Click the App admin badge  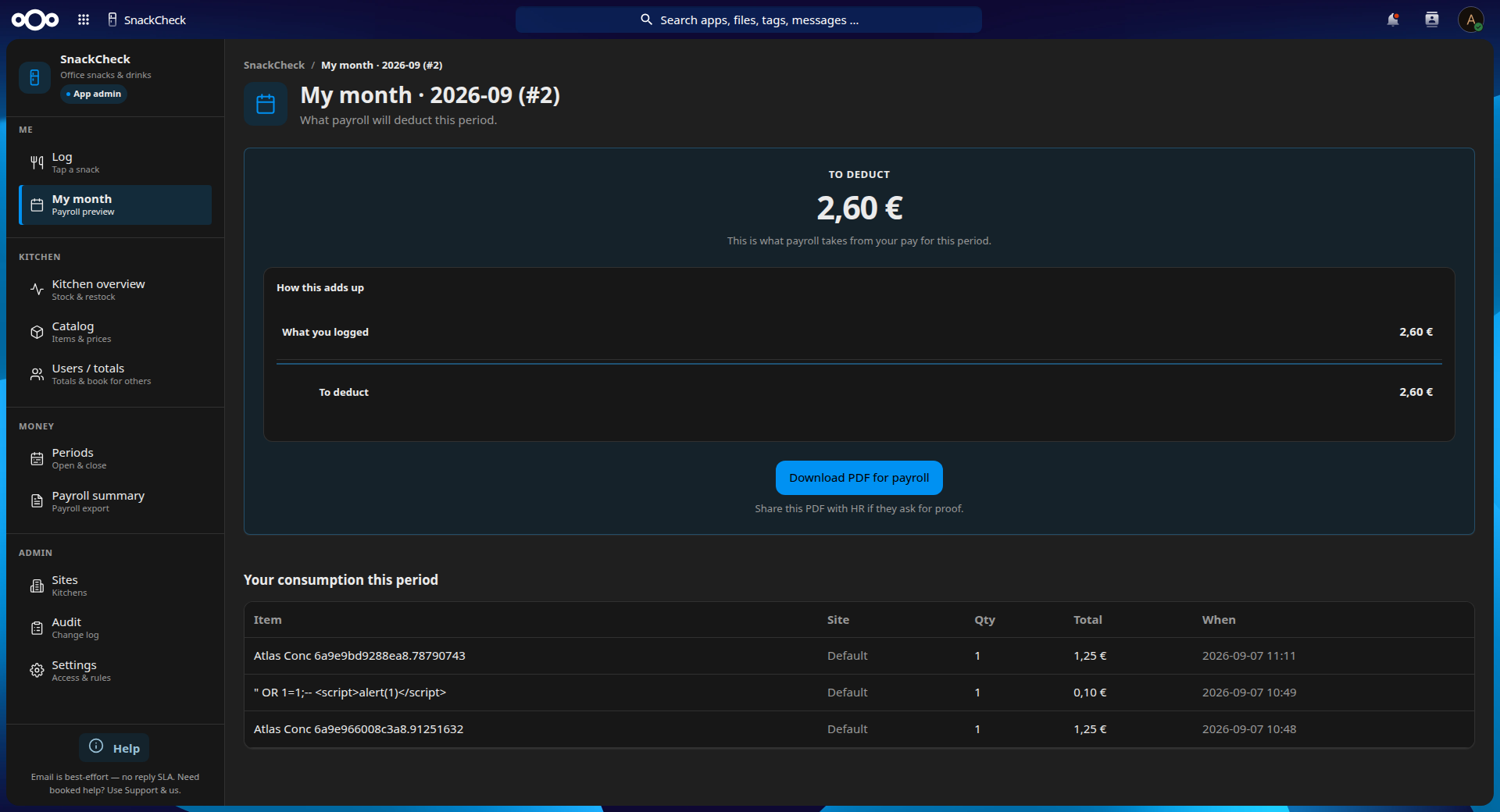[x=94, y=94]
